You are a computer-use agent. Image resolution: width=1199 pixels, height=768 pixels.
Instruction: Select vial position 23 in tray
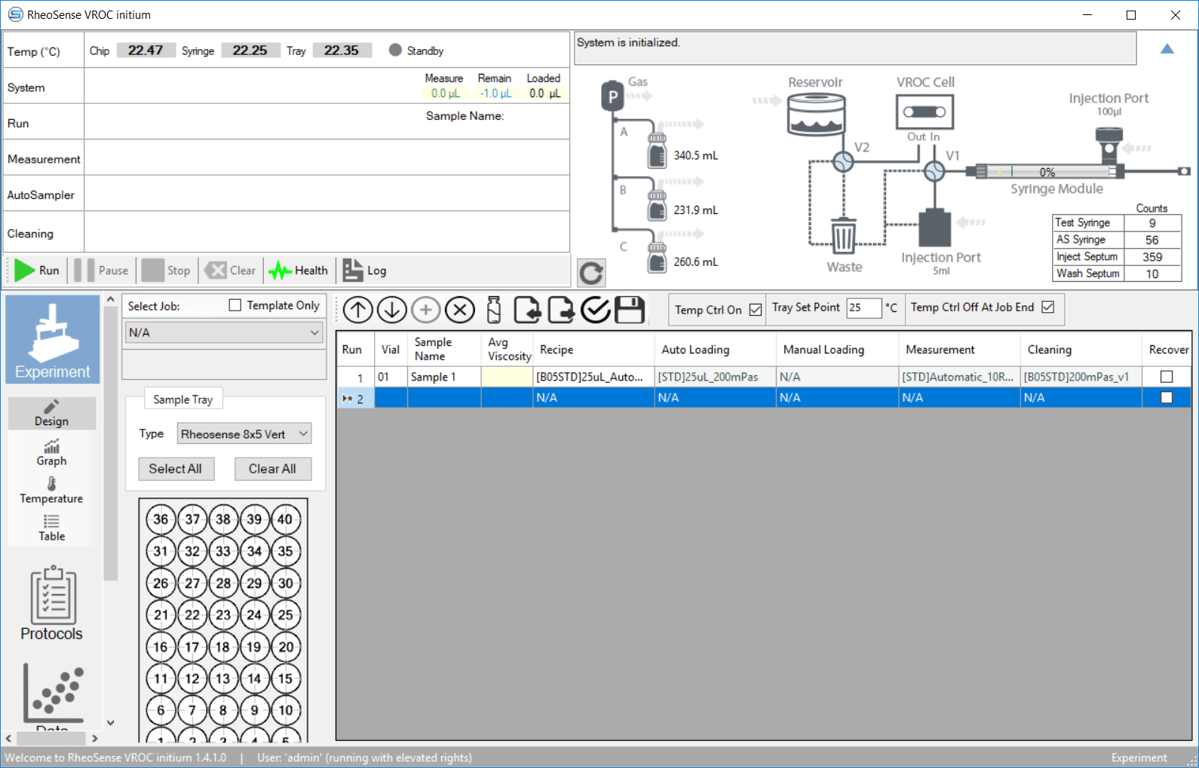(223, 614)
